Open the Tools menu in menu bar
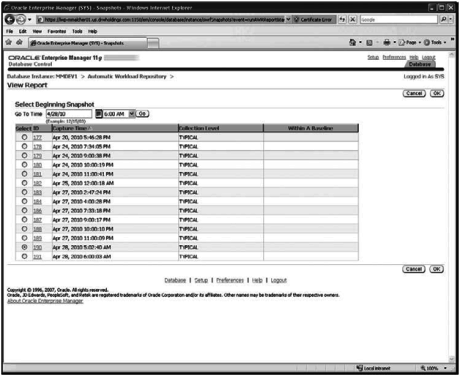Image resolution: width=460 pixels, height=376 pixels. click(77, 31)
